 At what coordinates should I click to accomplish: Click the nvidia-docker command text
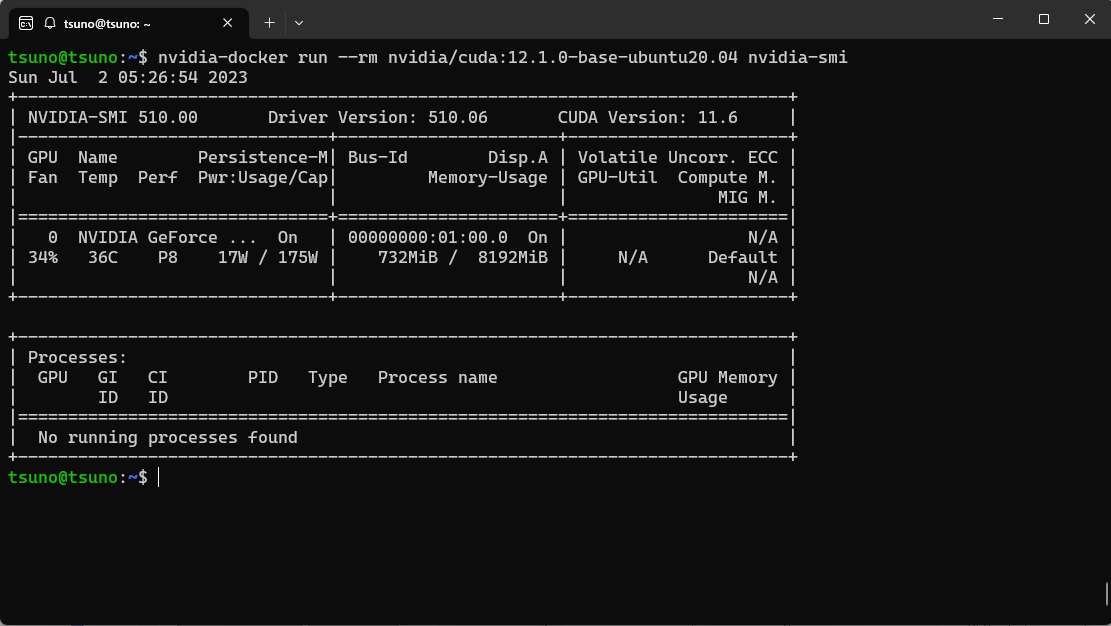(502, 57)
